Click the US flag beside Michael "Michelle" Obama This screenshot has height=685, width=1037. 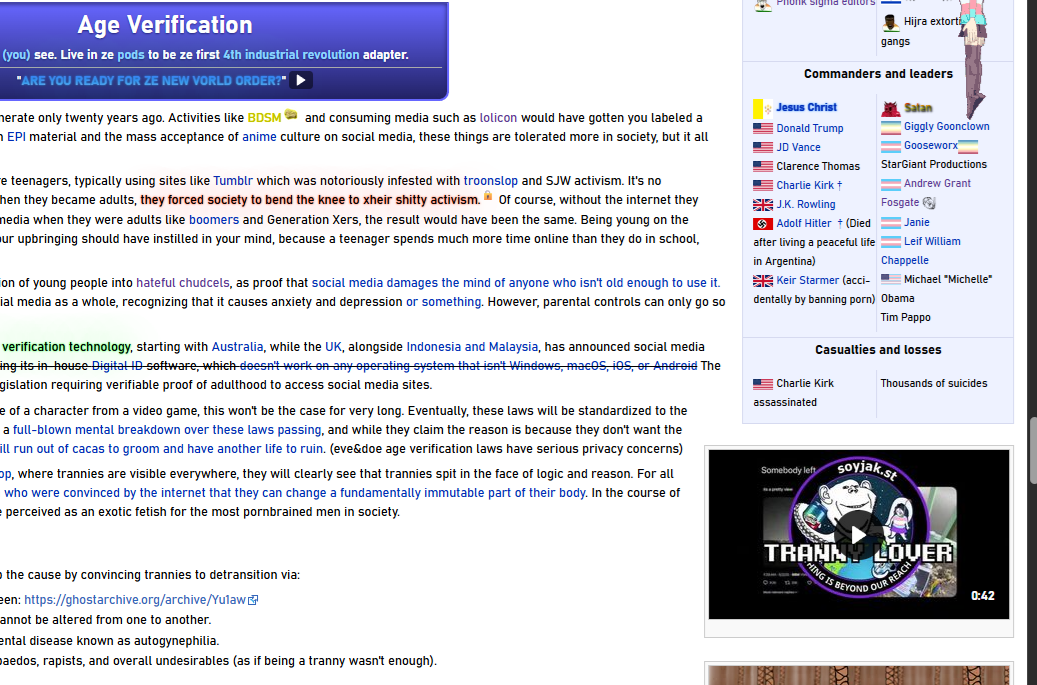[x=891, y=280]
